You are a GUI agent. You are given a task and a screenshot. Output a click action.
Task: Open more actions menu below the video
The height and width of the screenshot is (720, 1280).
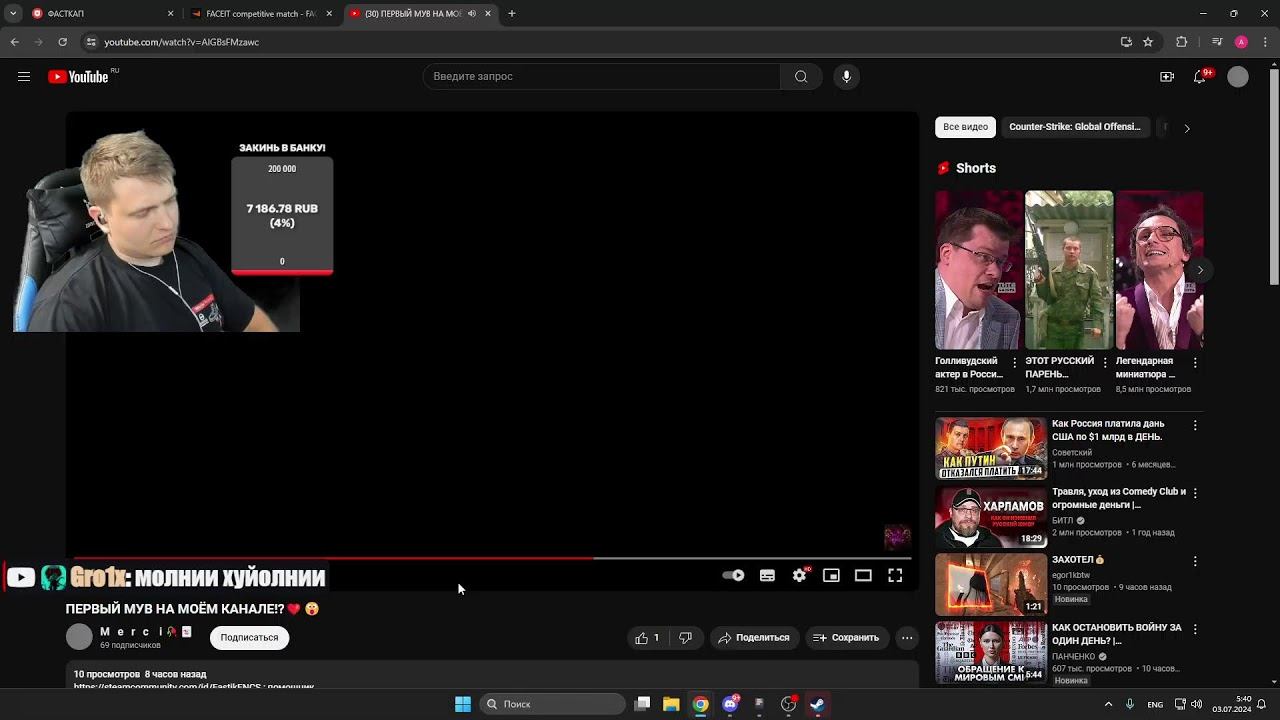pos(907,638)
